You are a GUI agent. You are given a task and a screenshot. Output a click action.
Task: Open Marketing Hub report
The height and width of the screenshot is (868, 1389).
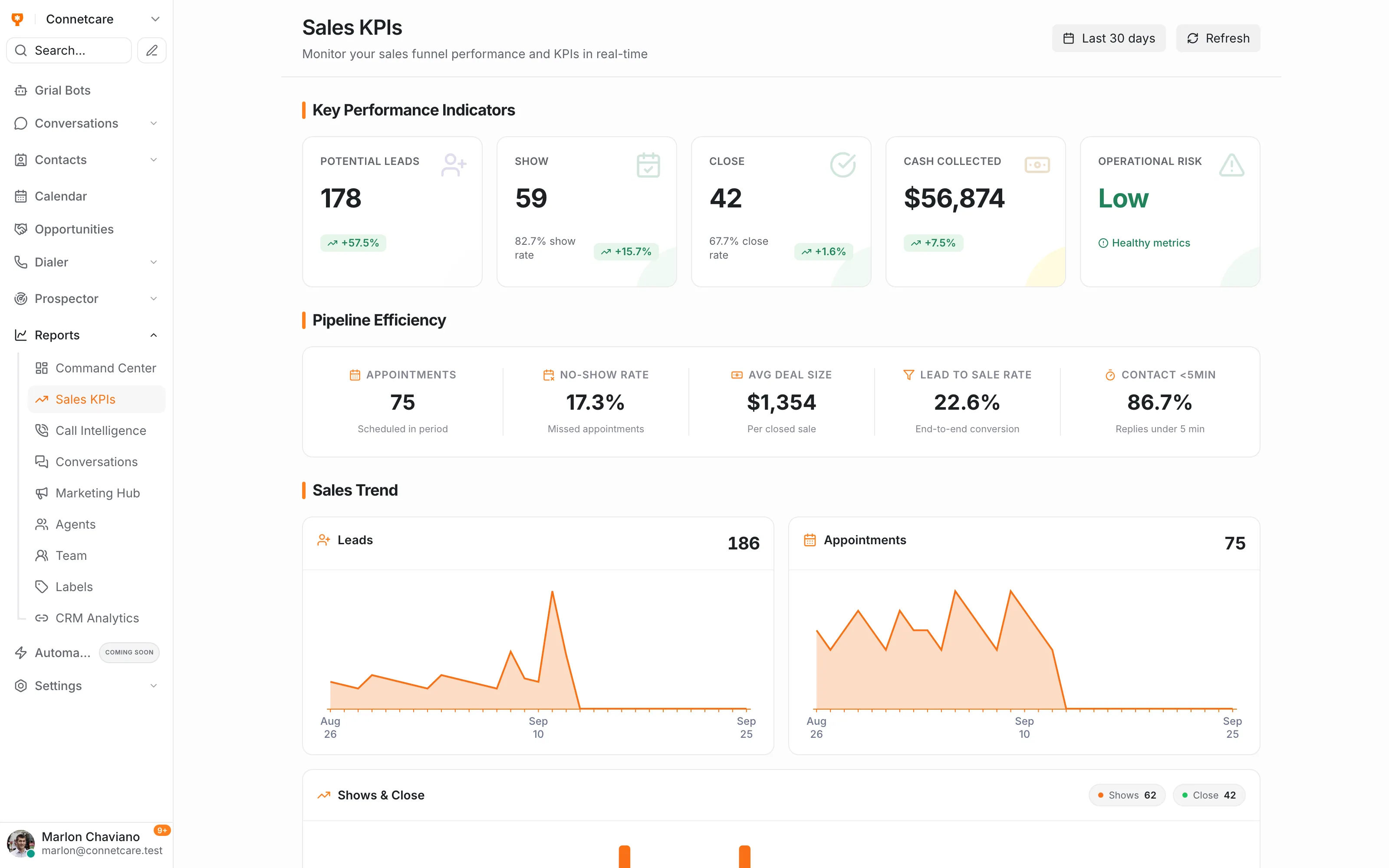96,493
